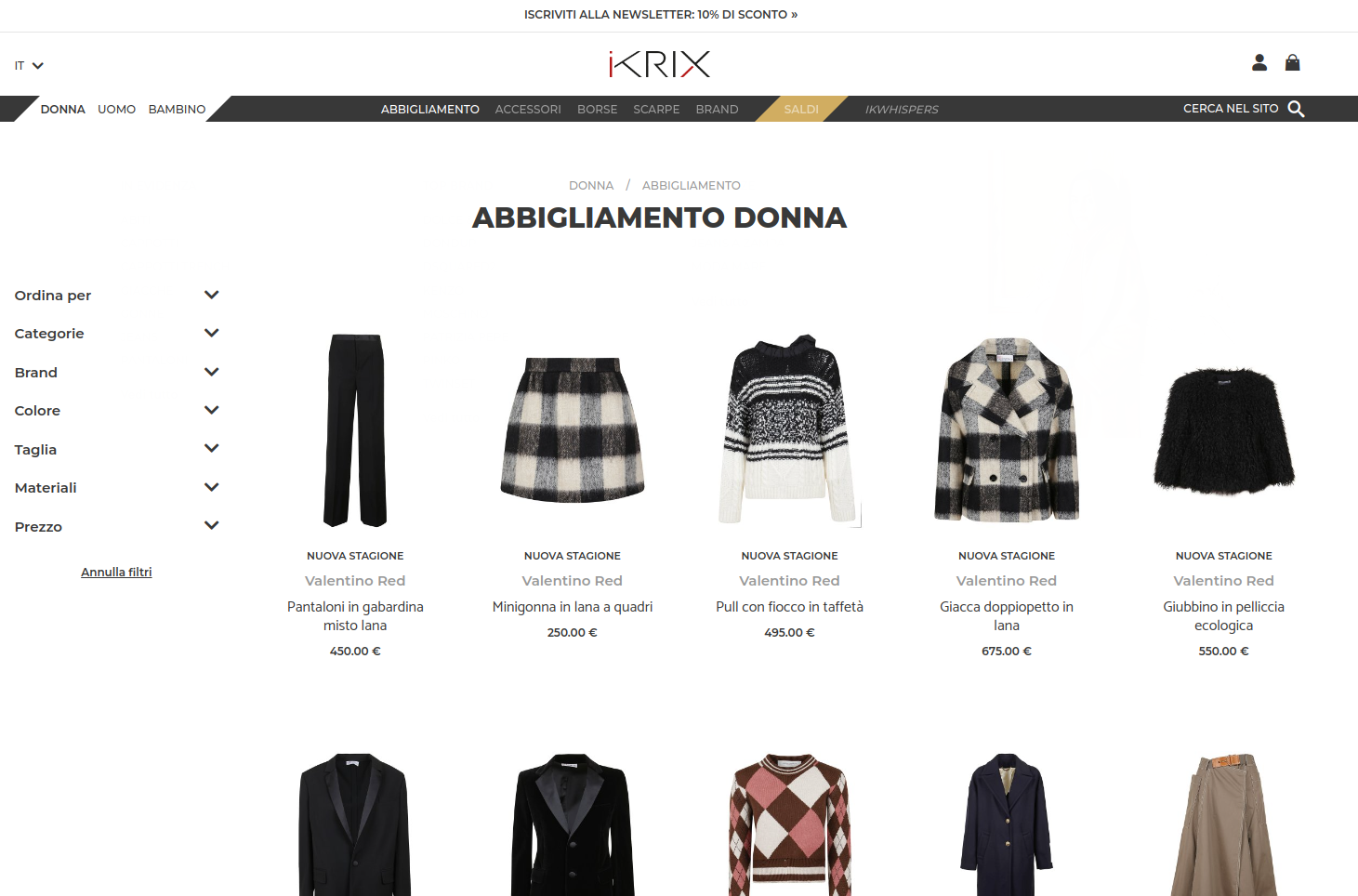Open the SALDI menu item
The image size is (1358, 896).
[801, 110]
